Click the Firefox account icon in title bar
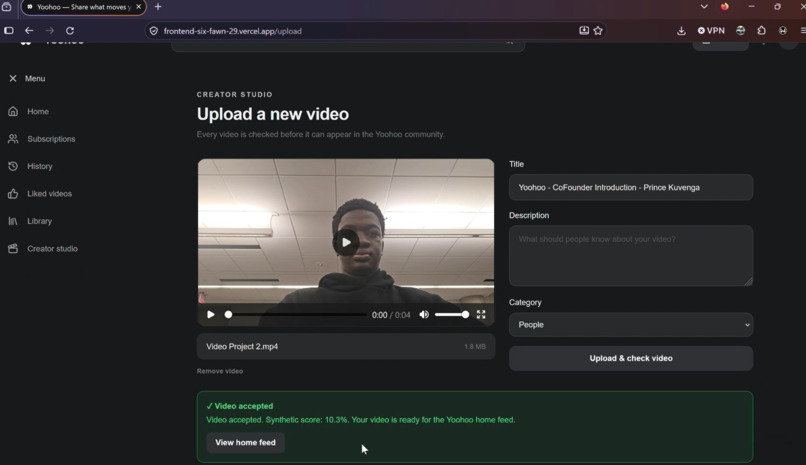The image size is (806, 465). pos(724,7)
